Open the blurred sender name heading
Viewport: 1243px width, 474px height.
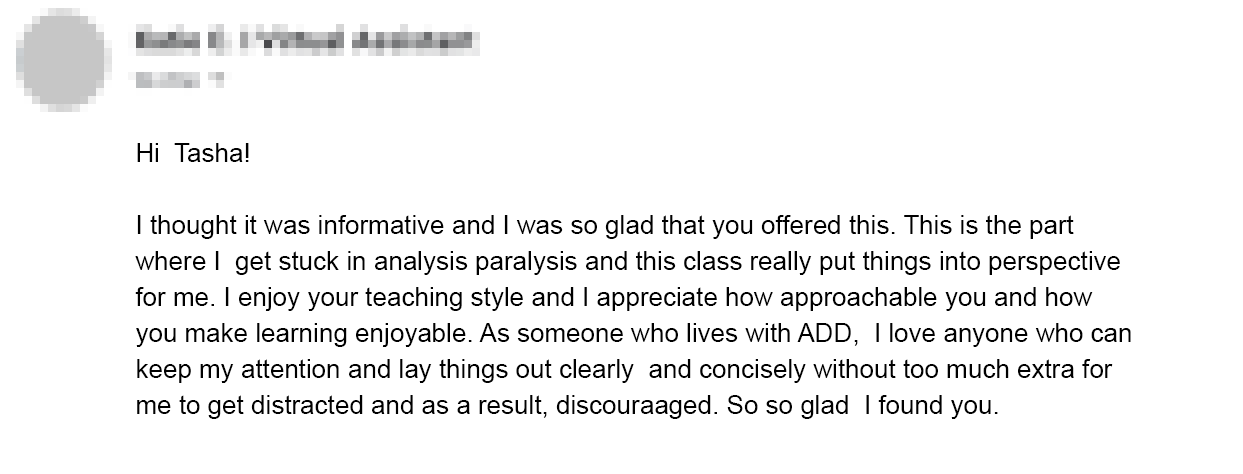pos(305,42)
